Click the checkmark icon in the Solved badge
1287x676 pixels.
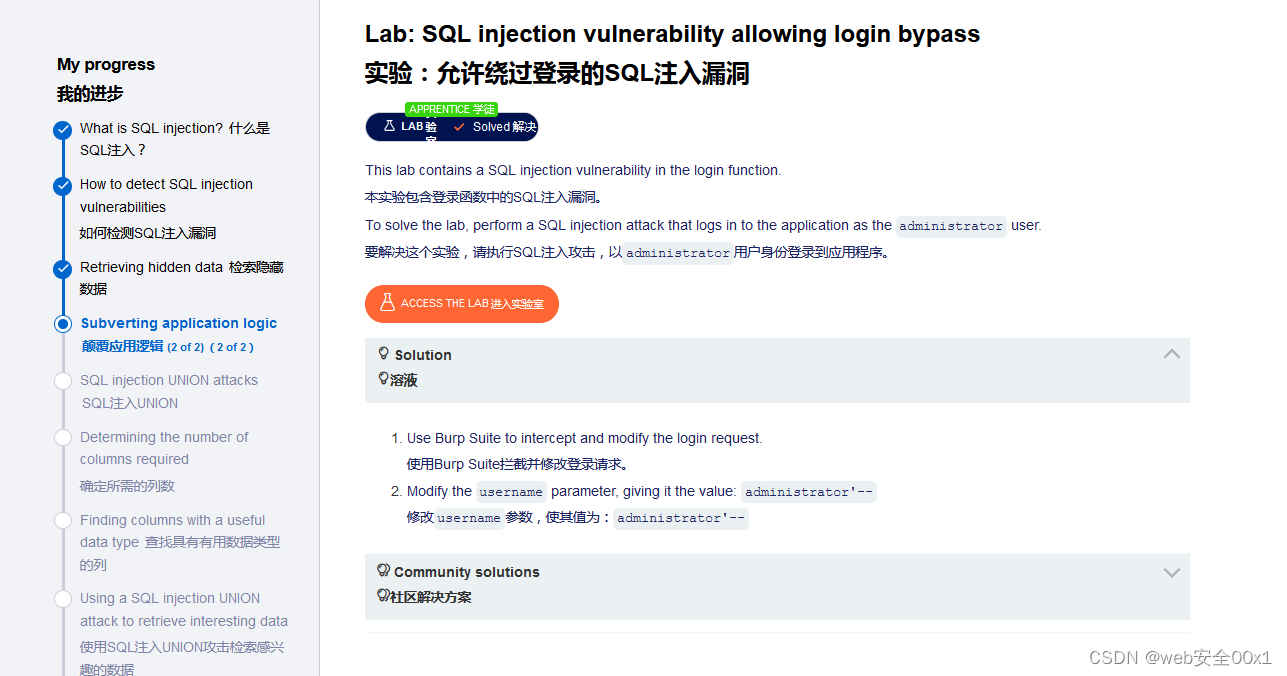[x=459, y=126]
